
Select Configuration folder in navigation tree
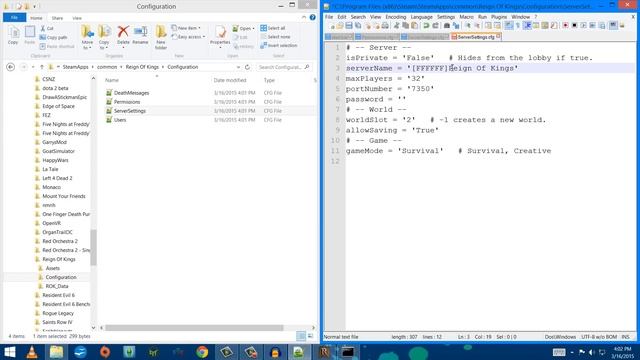click(x=61, y=277)
